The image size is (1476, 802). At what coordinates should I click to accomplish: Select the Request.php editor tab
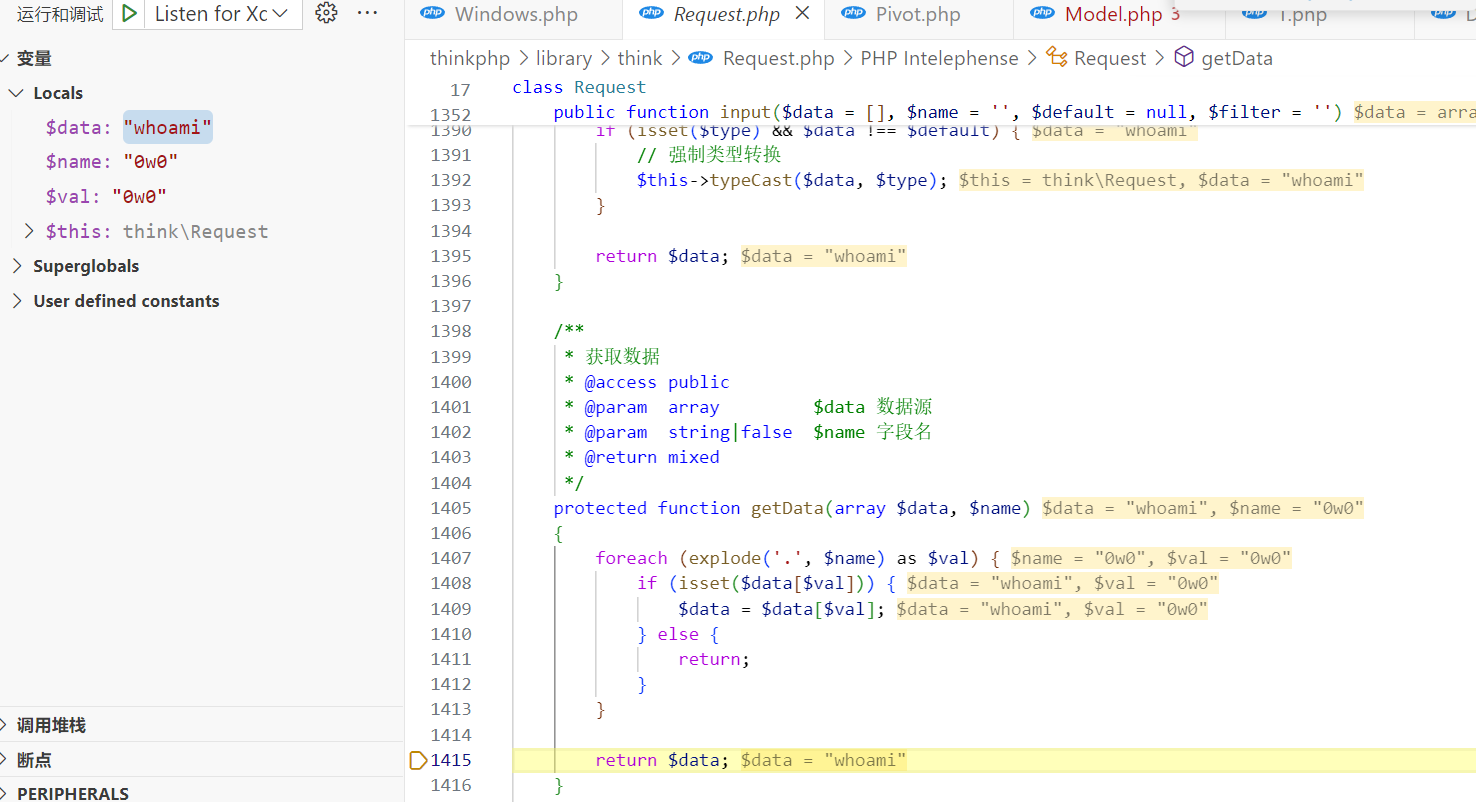tap(726, 15)
